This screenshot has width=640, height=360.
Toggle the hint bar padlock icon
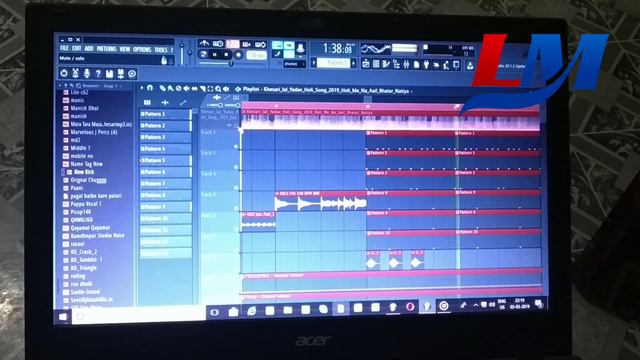pos(164,60)
